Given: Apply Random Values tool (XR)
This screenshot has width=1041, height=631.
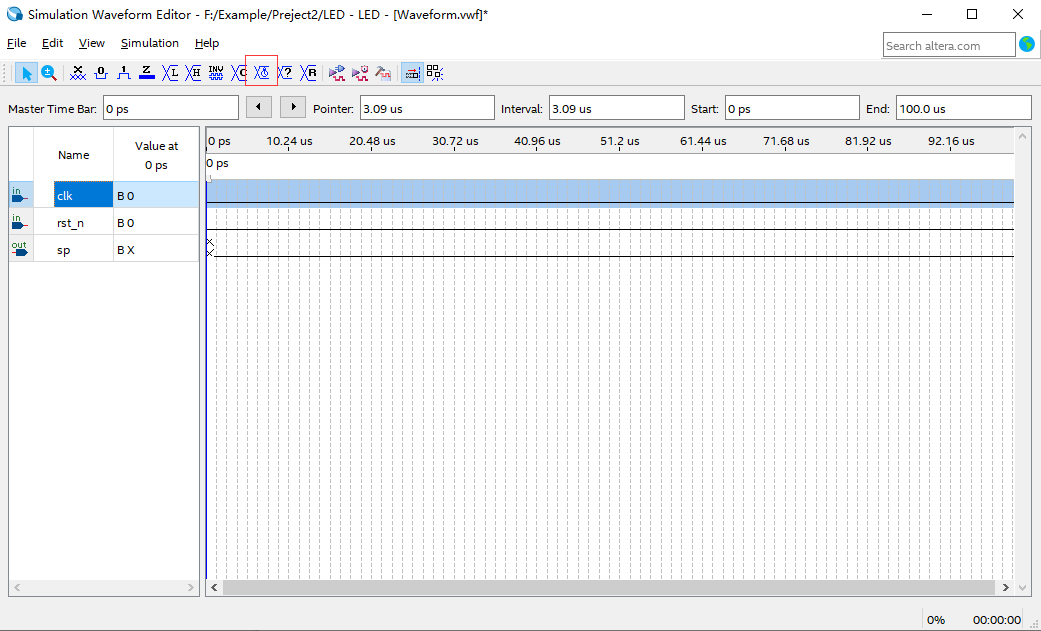Looking at the screenshot, I should click(308, 72).
